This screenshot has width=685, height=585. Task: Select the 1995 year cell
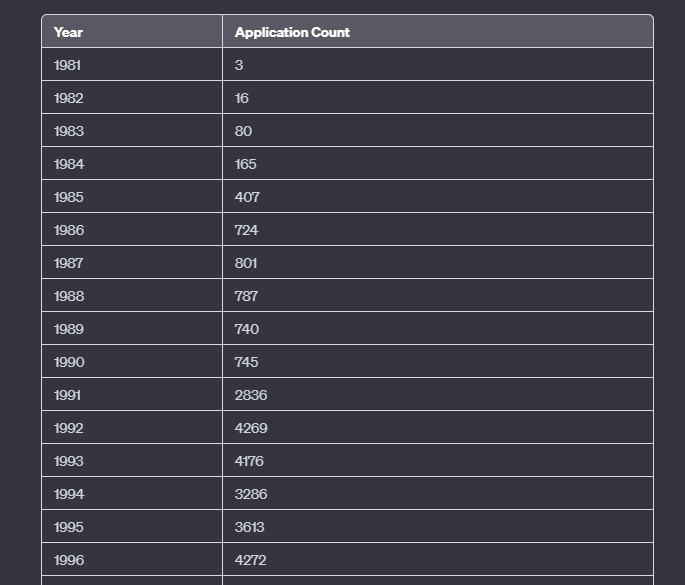[x=68, y=527]
